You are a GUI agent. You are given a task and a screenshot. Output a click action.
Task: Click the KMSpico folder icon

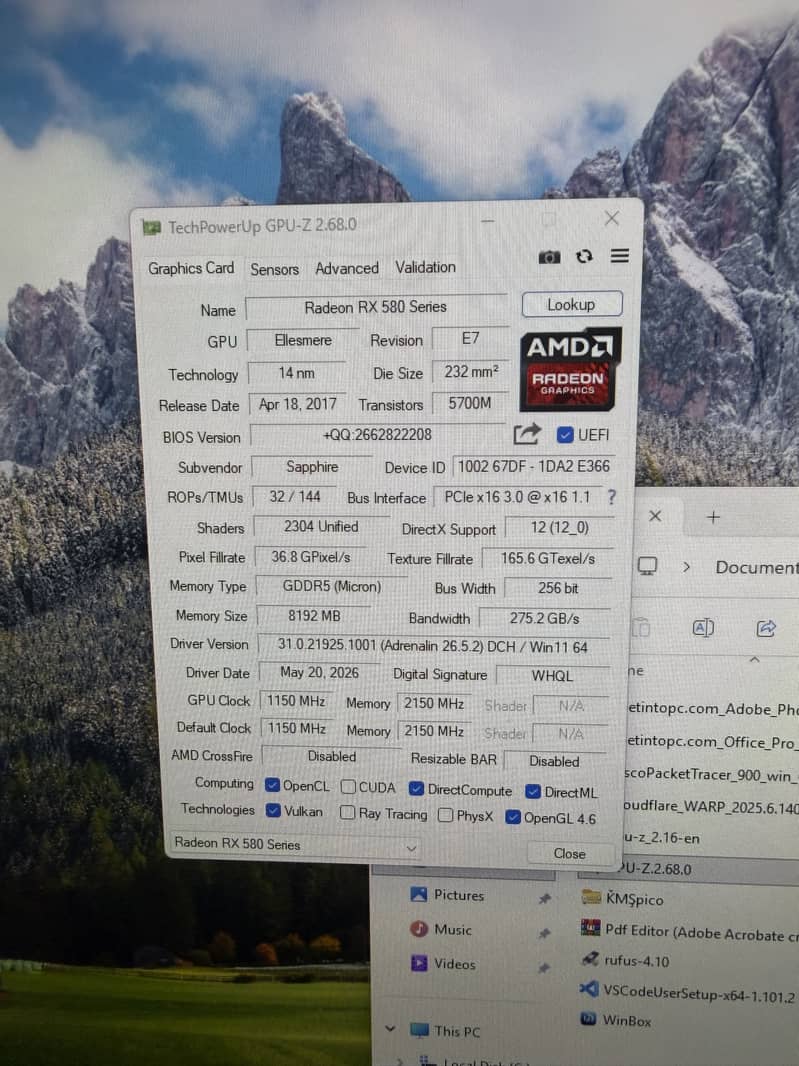[591, 897]
